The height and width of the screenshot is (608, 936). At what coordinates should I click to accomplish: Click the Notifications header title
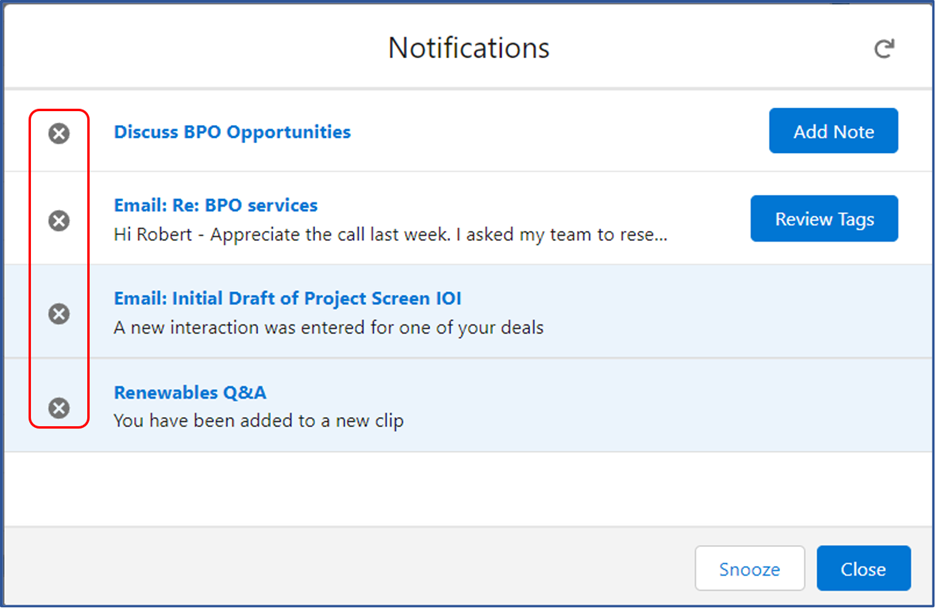(x=469, y=48)
